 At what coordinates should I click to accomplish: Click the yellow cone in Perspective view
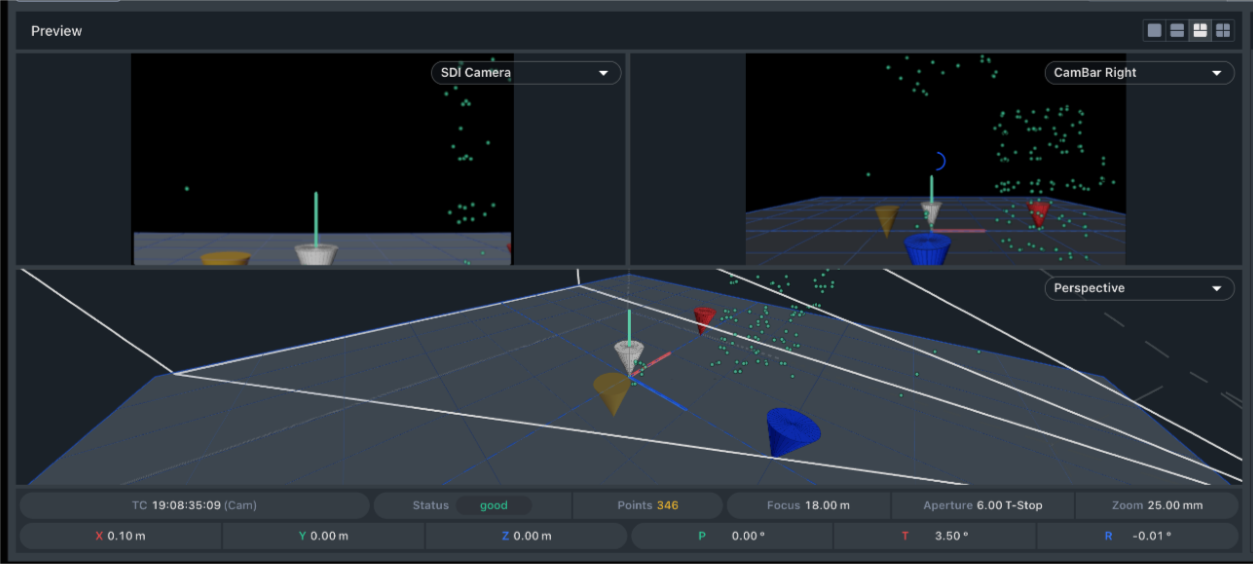[611, 392]
